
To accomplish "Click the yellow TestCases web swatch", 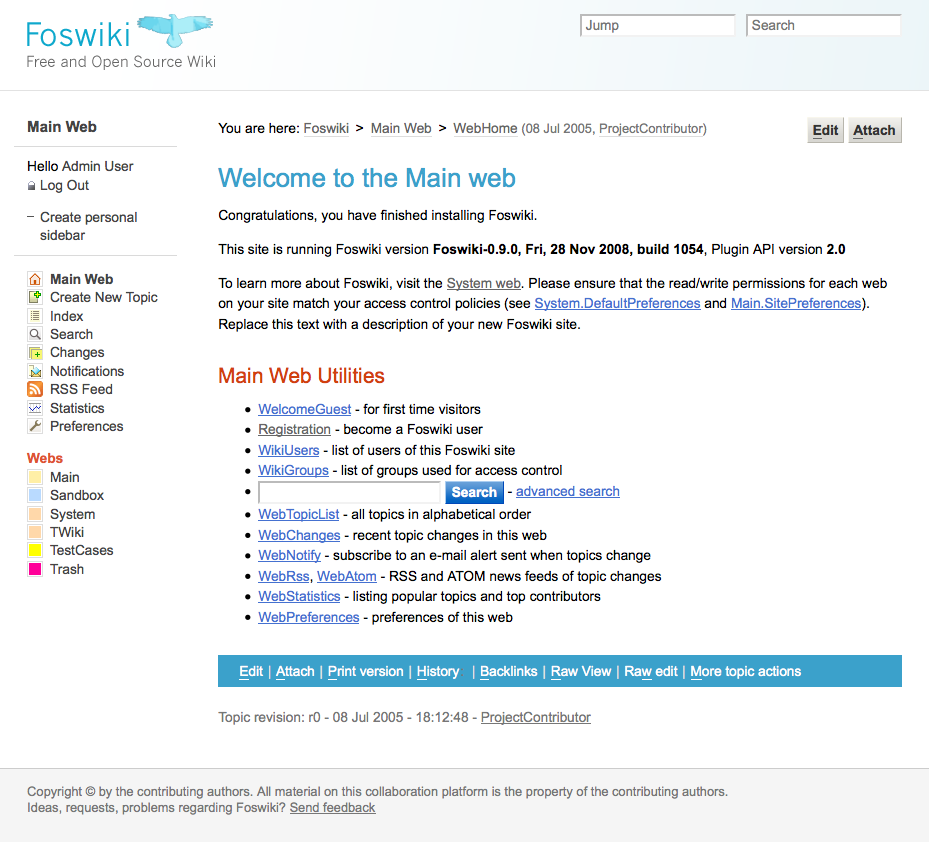I will (36, 550).
